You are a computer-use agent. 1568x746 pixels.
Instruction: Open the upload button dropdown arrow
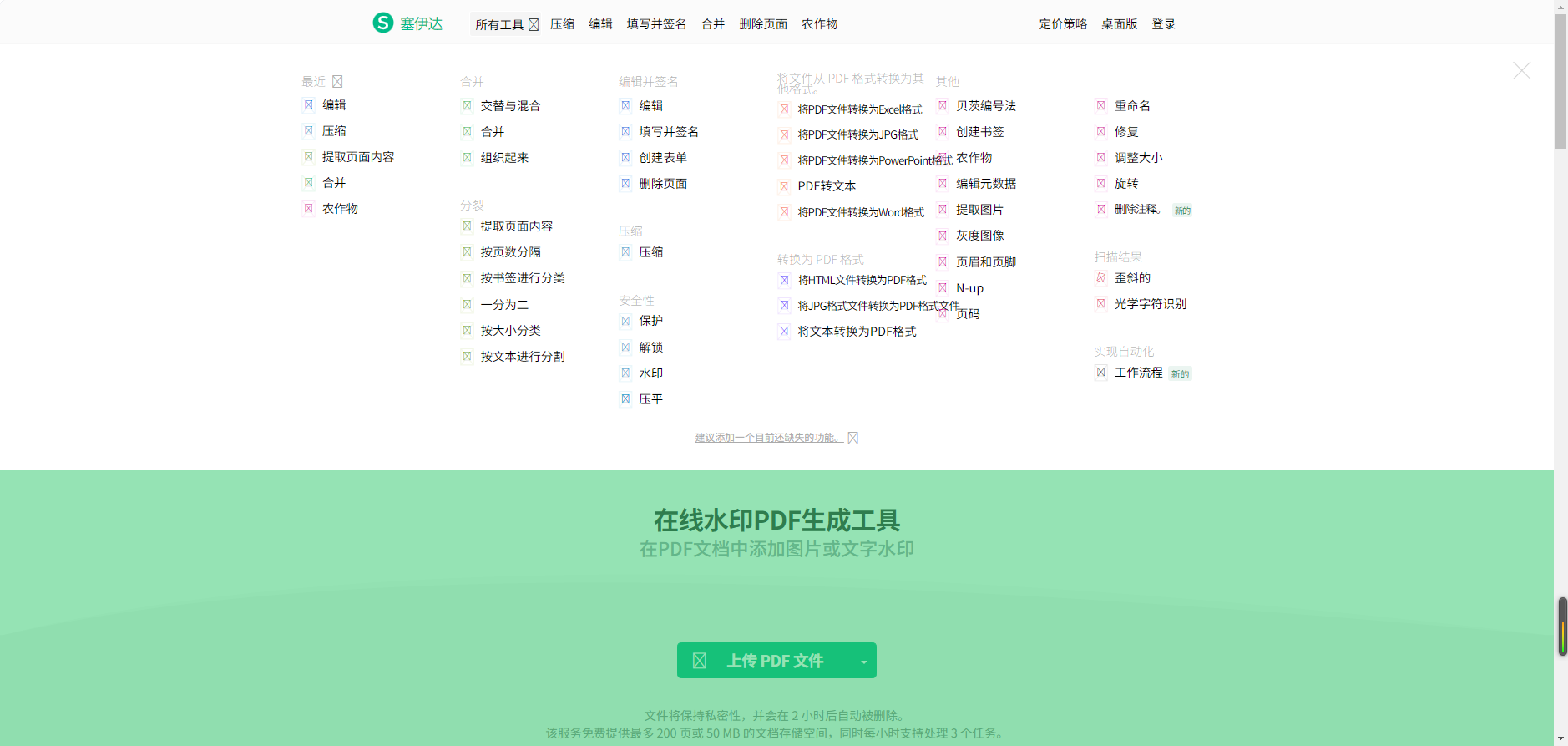pyautogui.click(x=863, y=662)
